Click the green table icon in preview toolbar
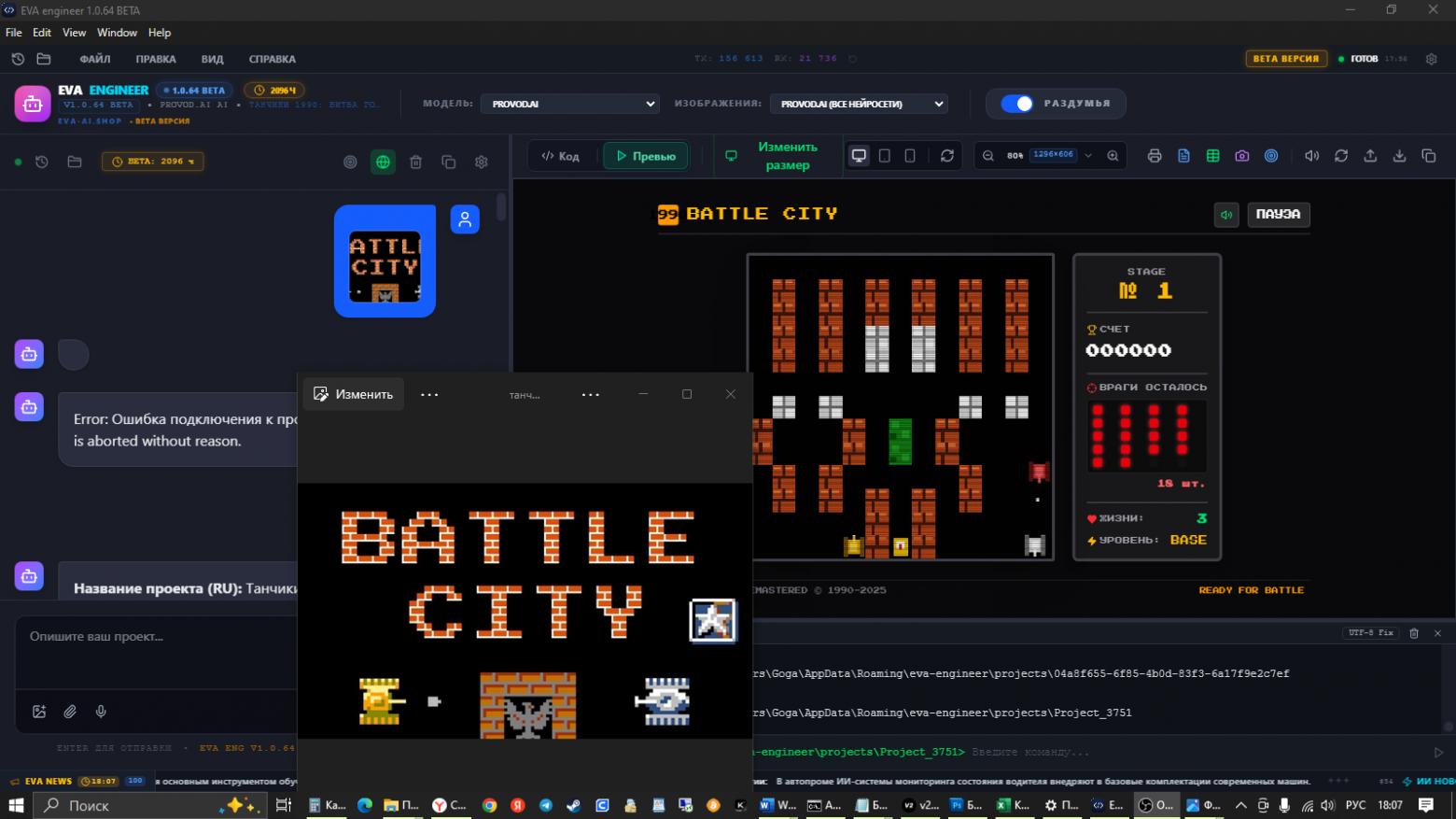The width and height of the screenshot is (1456, 819). 1212,156
